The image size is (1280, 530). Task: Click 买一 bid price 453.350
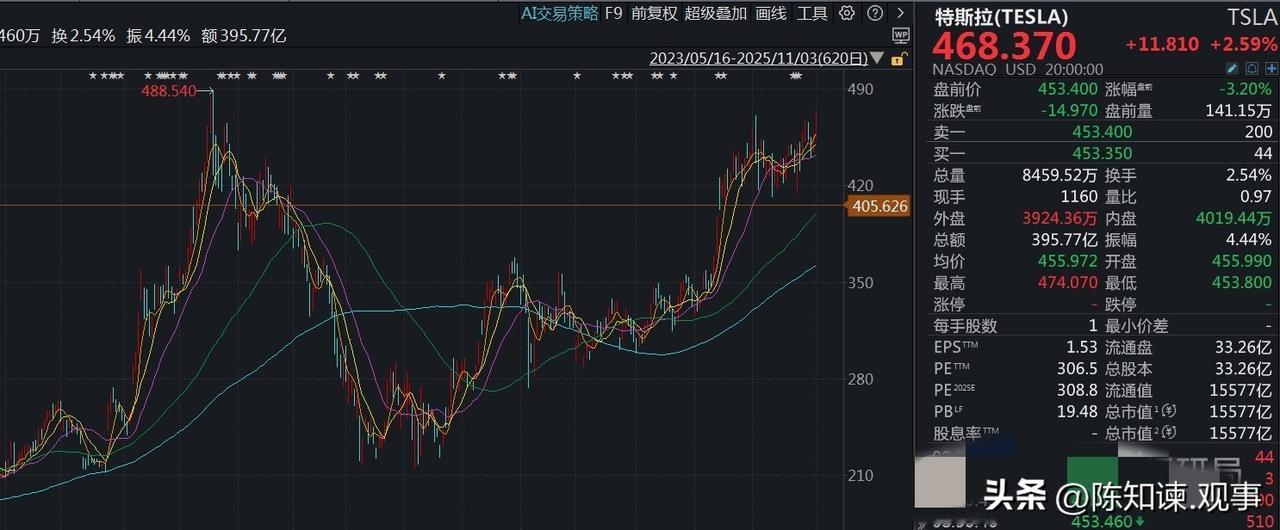(1102, 154)
